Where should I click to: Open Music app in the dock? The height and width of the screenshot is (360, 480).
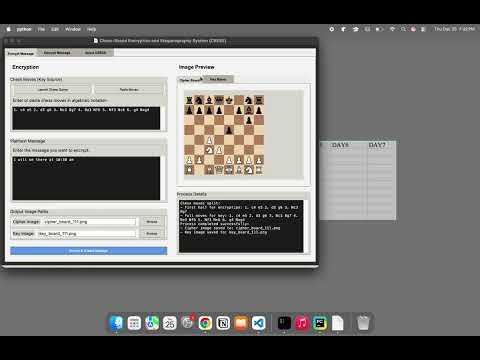(302, 323)
